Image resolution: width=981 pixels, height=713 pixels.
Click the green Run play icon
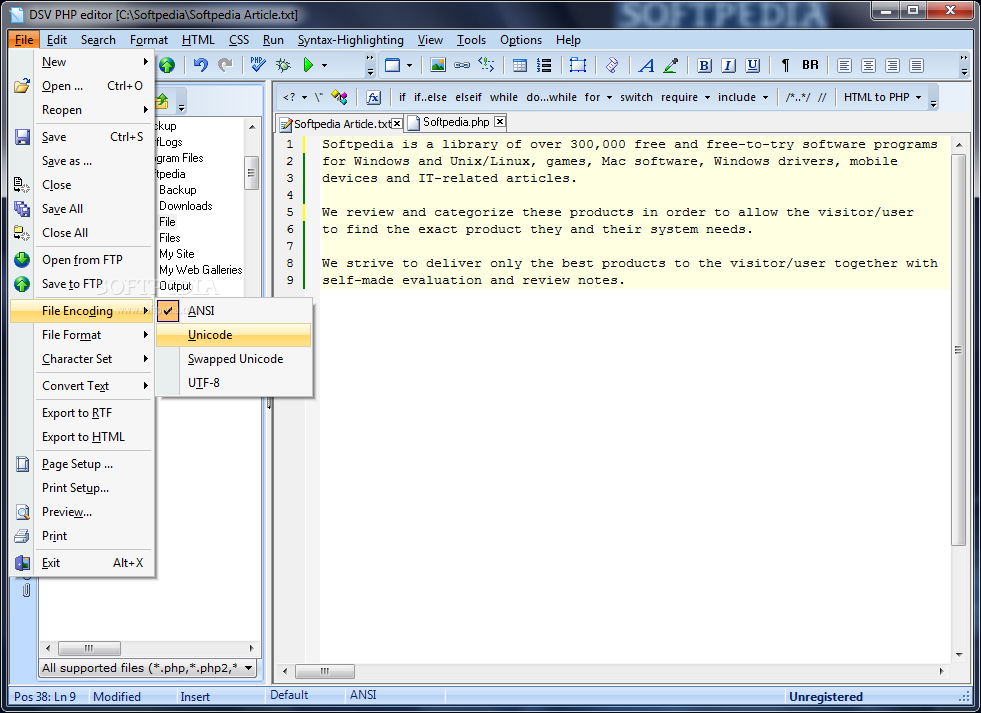(308, 65)
